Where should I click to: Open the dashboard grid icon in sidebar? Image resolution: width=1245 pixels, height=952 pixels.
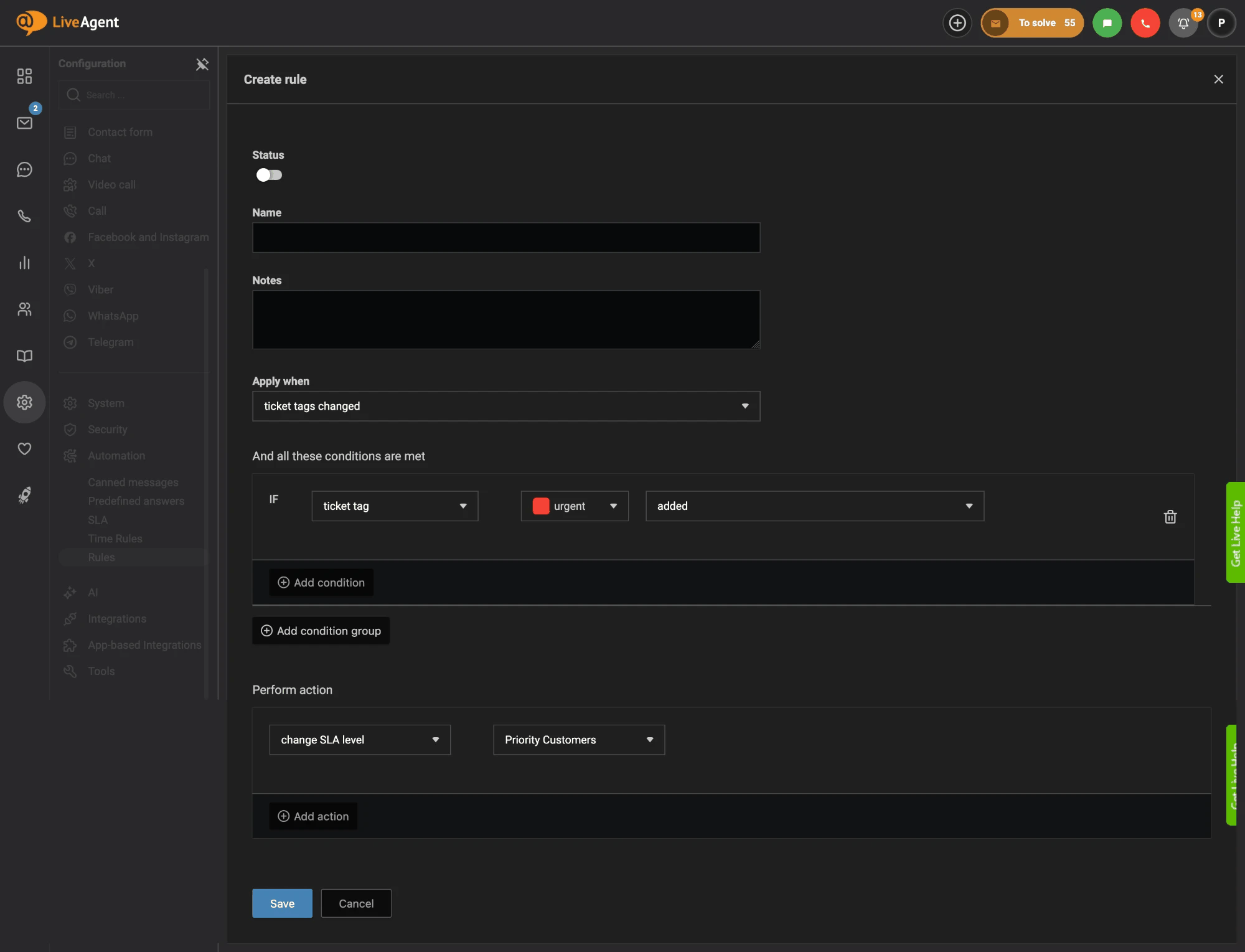24,76
